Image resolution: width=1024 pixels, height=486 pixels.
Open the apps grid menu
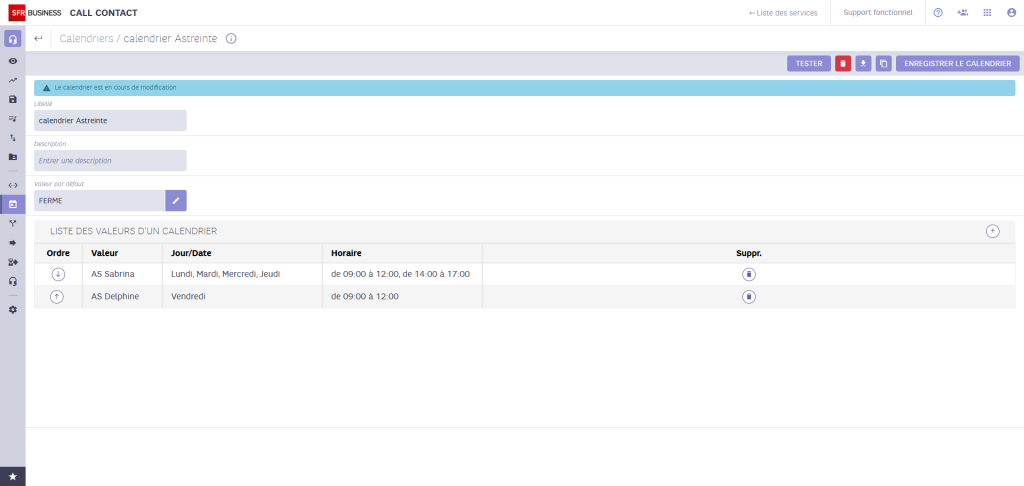click(x=987, y=13)
